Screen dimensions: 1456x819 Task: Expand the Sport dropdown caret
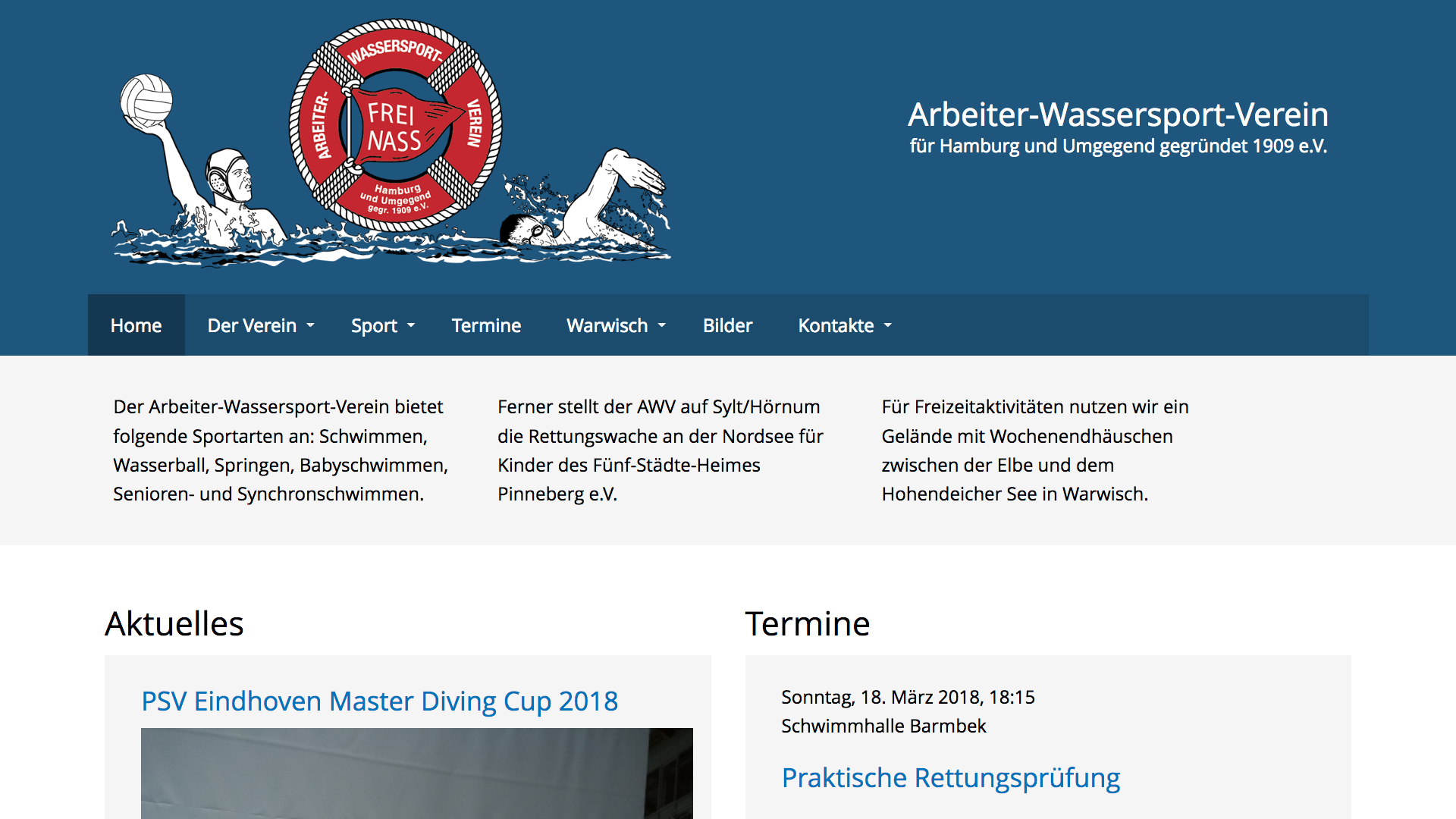click(411, 326)
